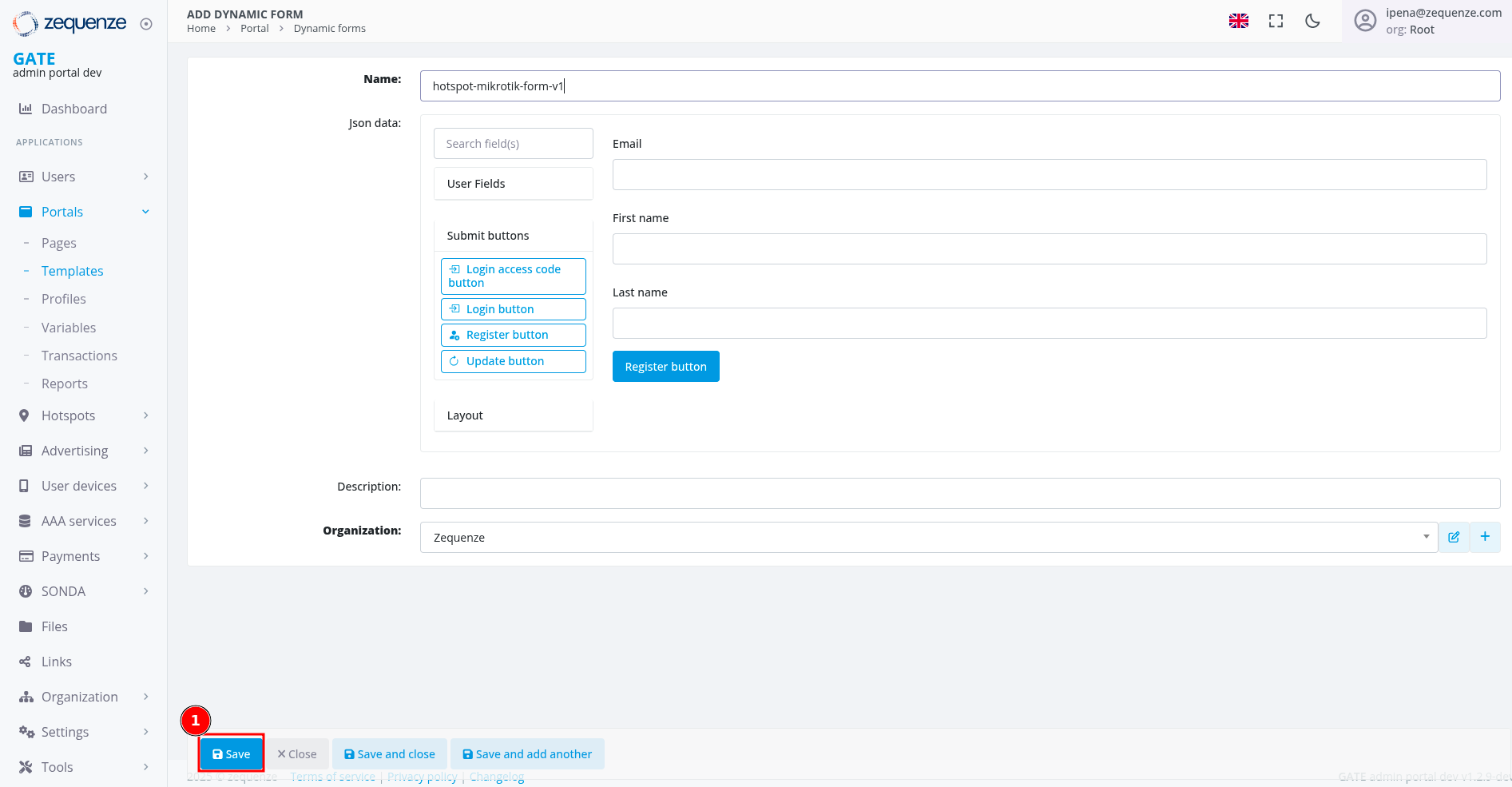The height and width of the screenshot is (787, 1512).
Task: Open language selector UK flag
Action: (x=1238, y=22)
